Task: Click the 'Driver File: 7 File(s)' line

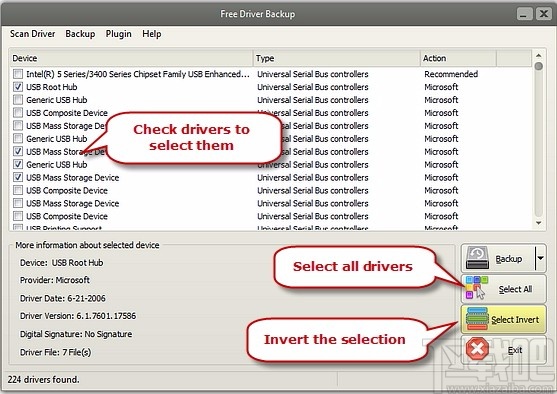Action: tap(55, 352)
